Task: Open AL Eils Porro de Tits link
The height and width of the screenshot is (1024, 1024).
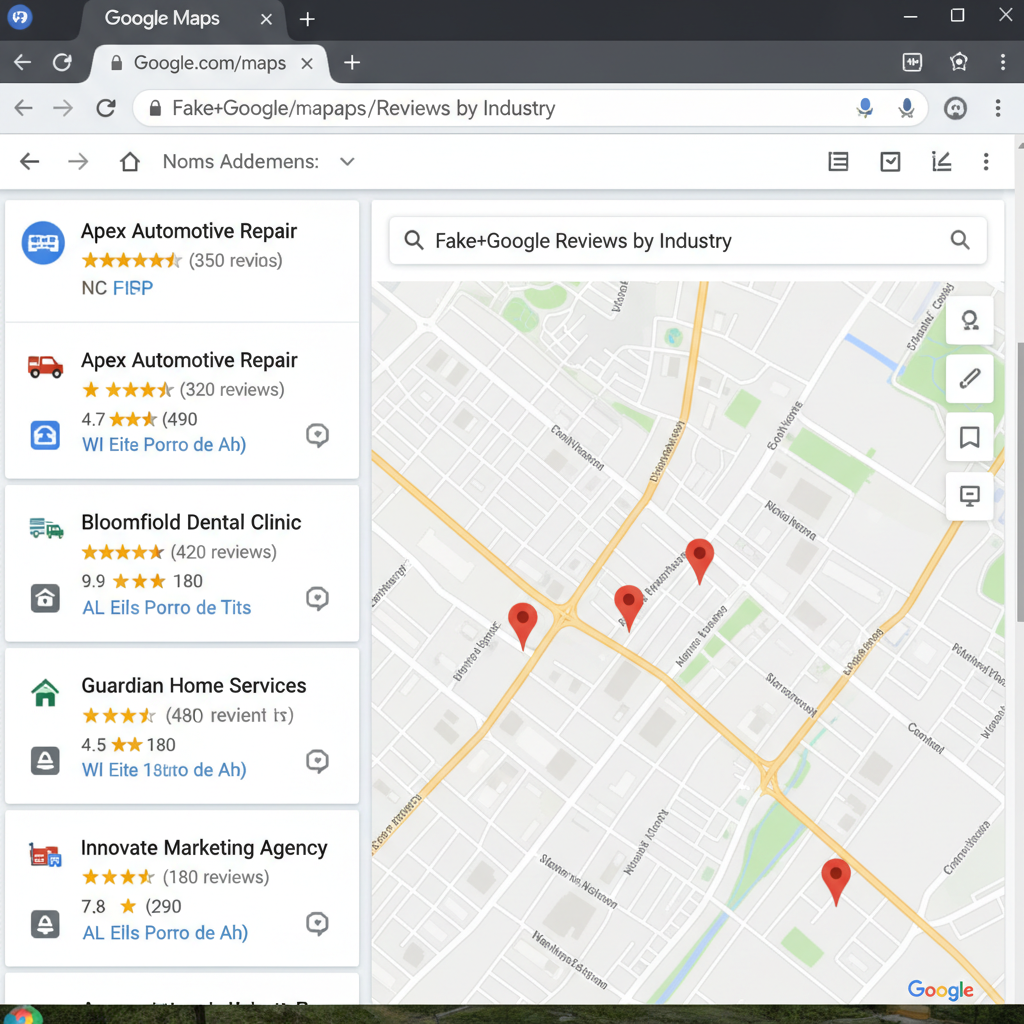Action: coord(167,608)
